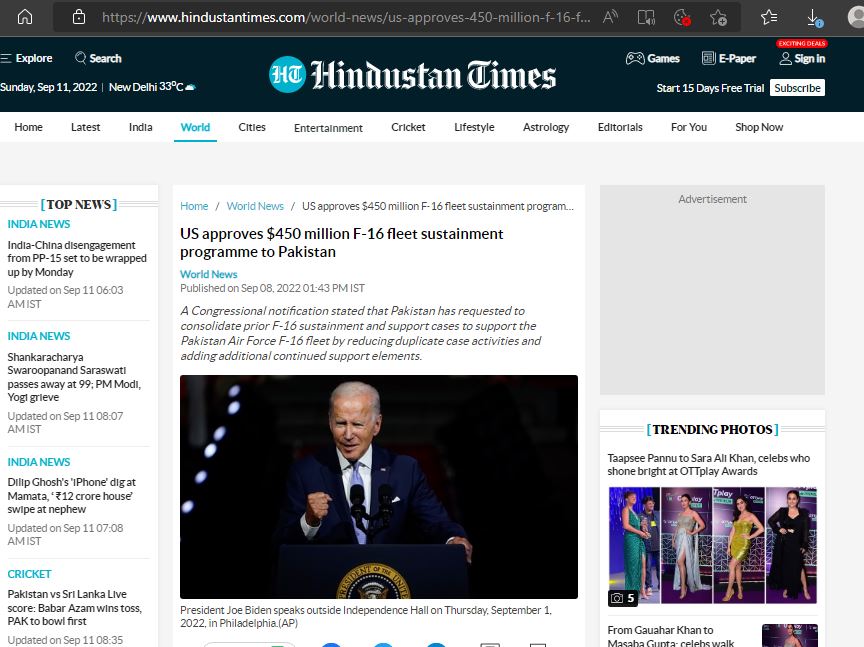This screenshot has height=647, width=864.
Task: Click the address bar URL field
Action: (x=345, y=17)
